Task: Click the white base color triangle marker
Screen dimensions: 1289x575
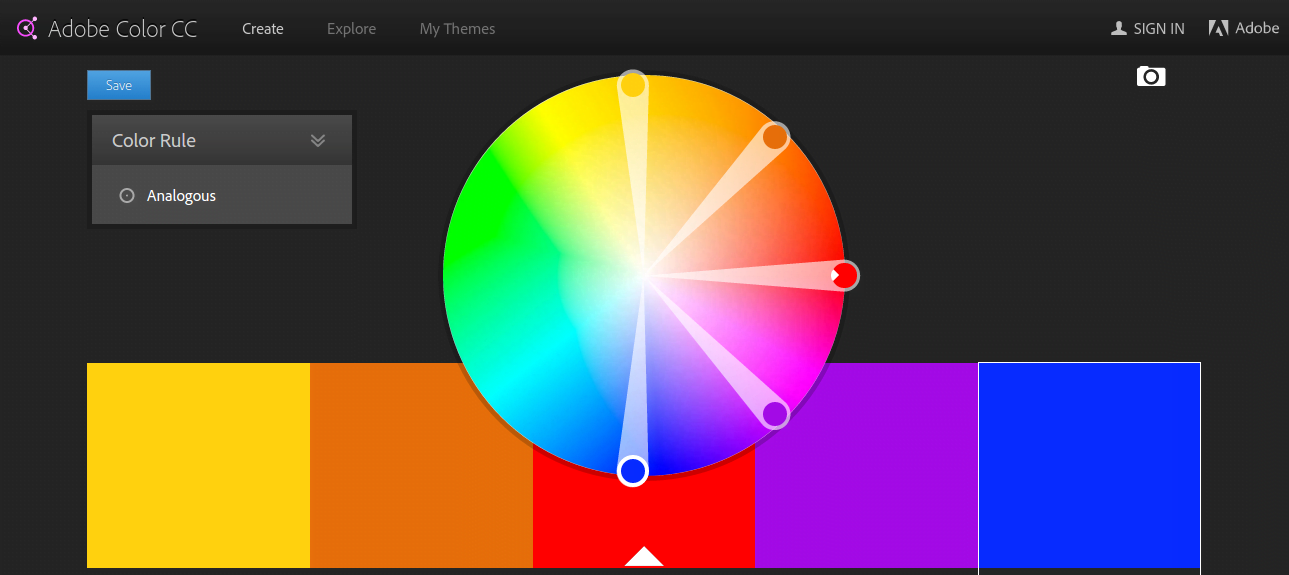Action: pos(644,556)
